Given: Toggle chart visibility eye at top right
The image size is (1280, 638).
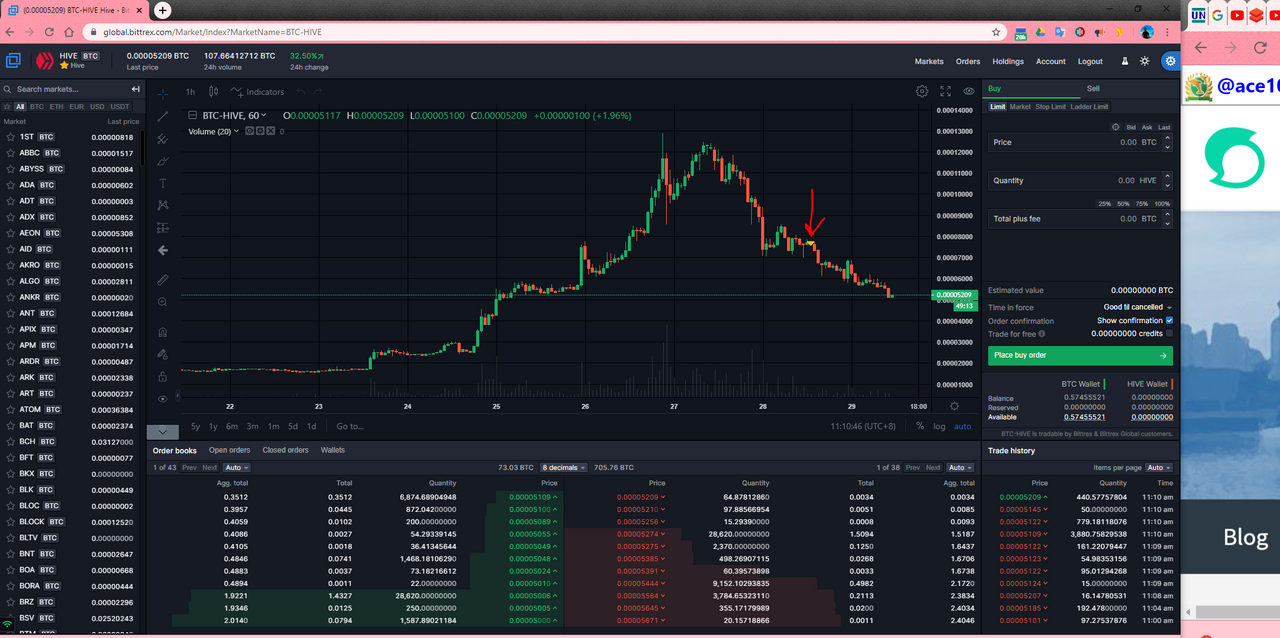Looking at the screenshot, I should [968, 91].
